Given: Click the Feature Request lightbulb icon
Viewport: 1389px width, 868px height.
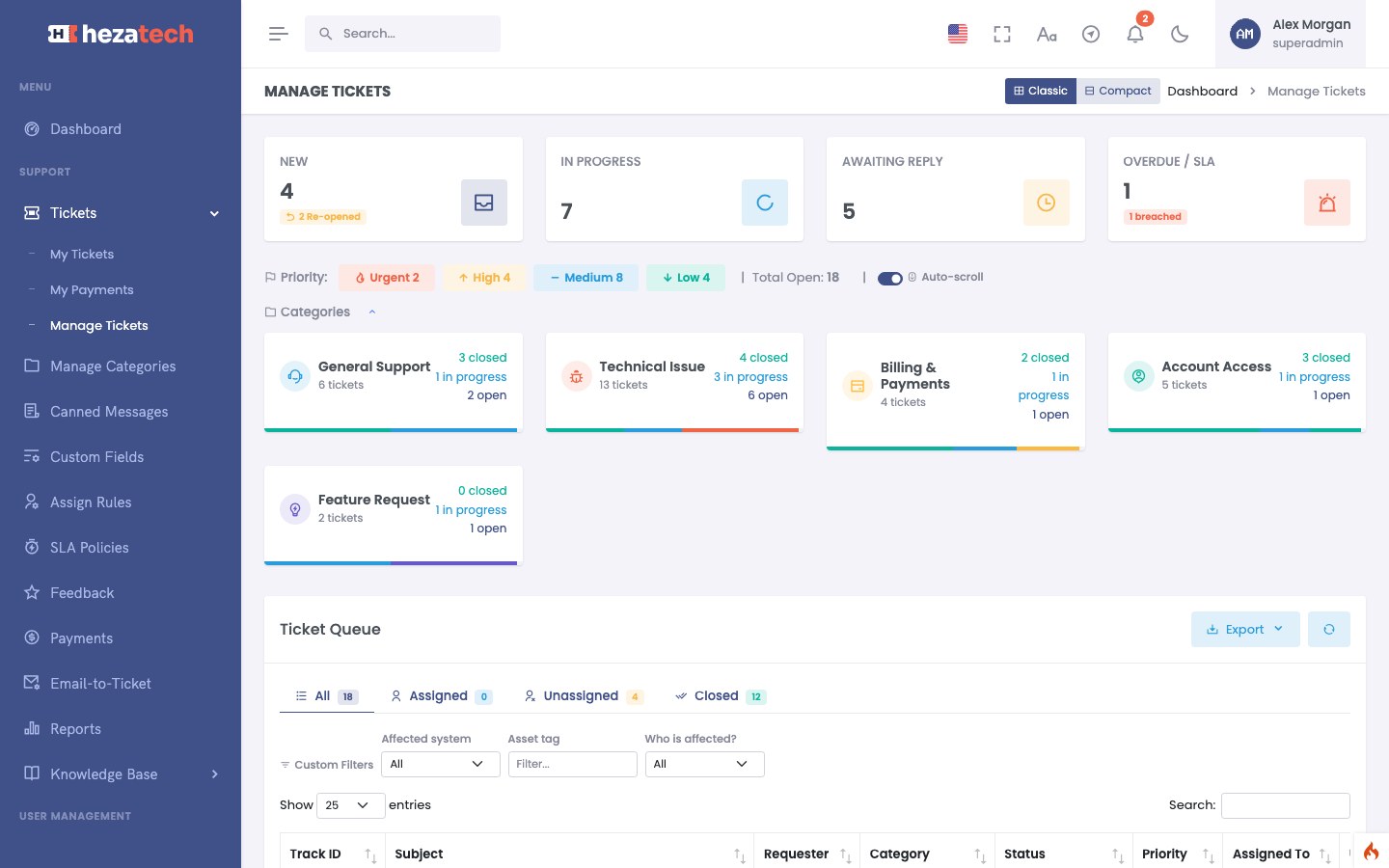Looking at the screenshot, I should [x=295, y=509].
